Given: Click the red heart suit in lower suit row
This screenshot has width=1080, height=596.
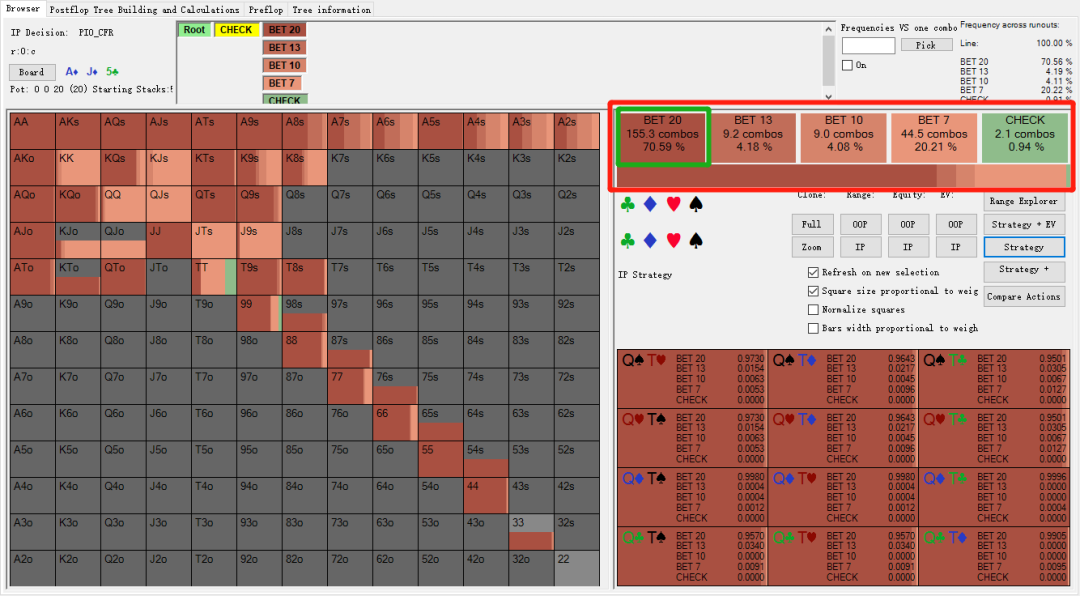Looking at the screenshot, I should click(x=674, y=240).
